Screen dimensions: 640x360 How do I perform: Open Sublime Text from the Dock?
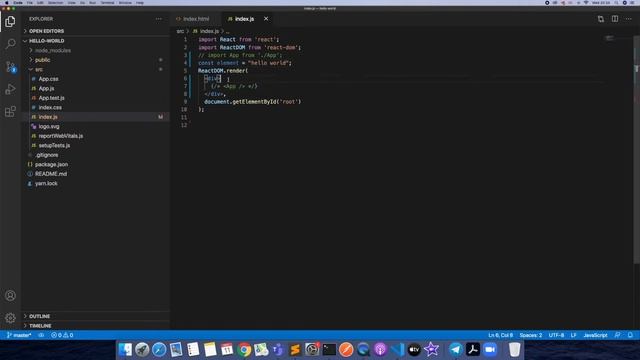pos(295,349)
